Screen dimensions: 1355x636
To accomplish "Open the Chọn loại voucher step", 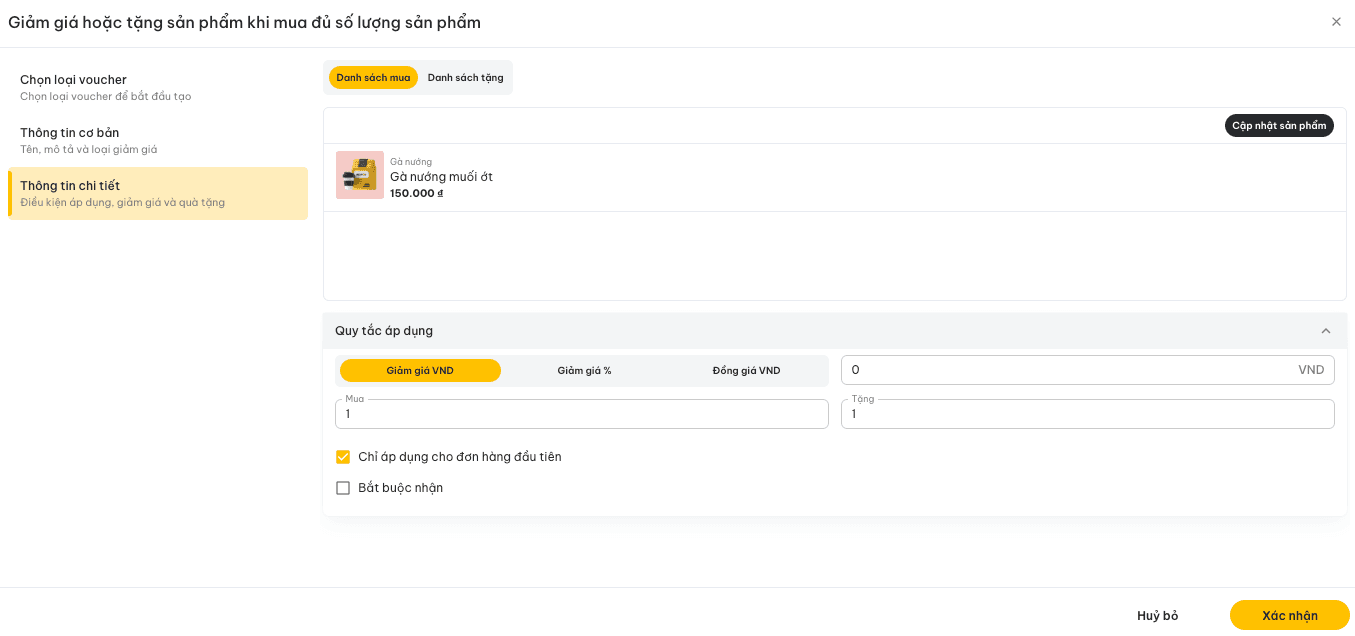I will pos(158,87).
